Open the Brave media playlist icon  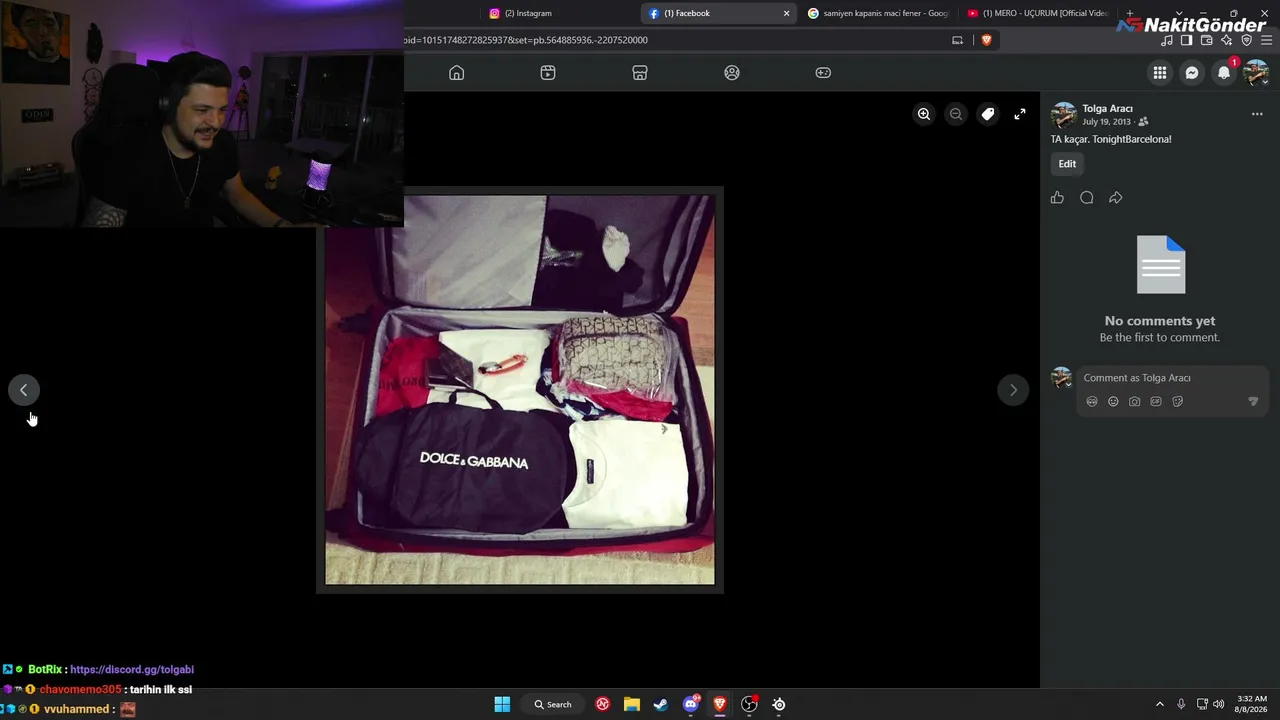coord(1167,40)
